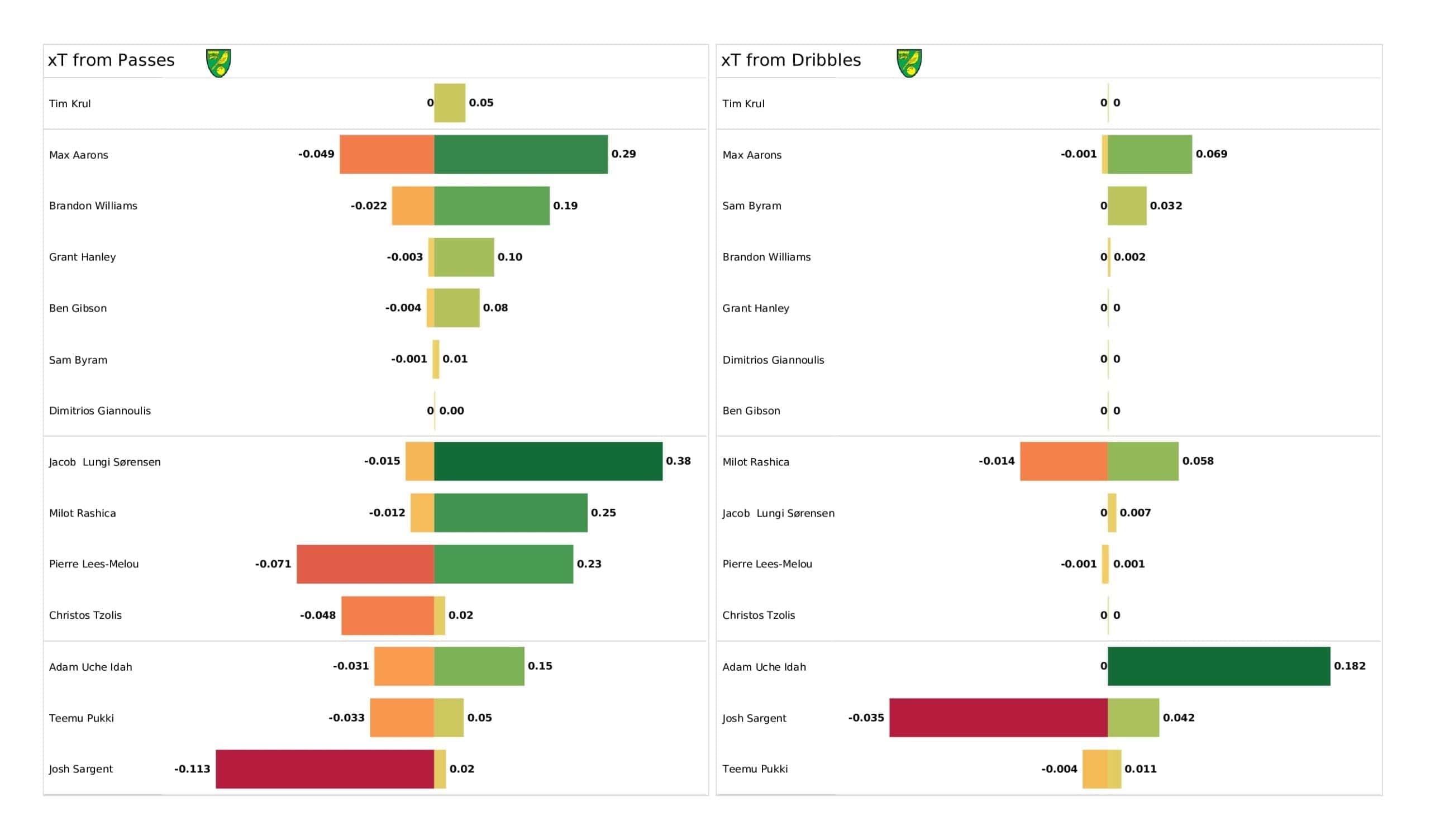Screen dimensions: 1430x840
Task: Select Brandon Williams label in passes chart
Action: (93, 206)
